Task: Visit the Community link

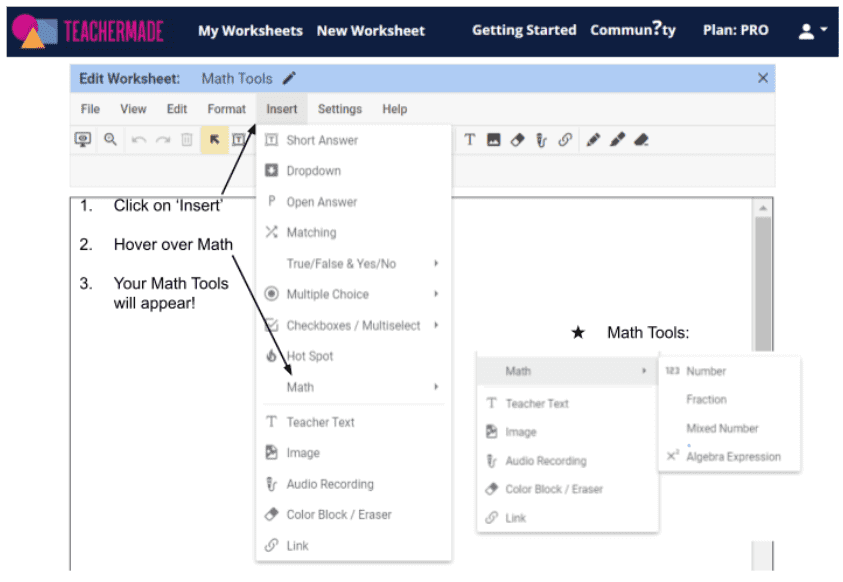Action: pos(633,30)
